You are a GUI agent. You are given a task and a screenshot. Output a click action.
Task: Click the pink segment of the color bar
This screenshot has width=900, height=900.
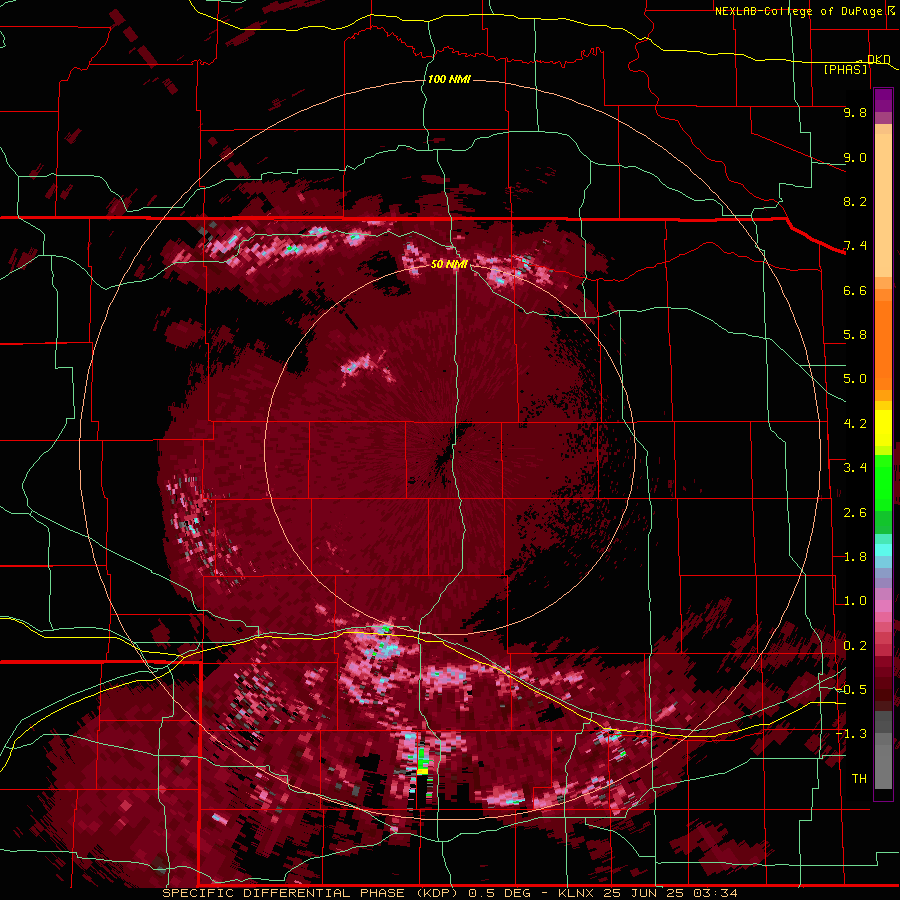tap(883, 606)
